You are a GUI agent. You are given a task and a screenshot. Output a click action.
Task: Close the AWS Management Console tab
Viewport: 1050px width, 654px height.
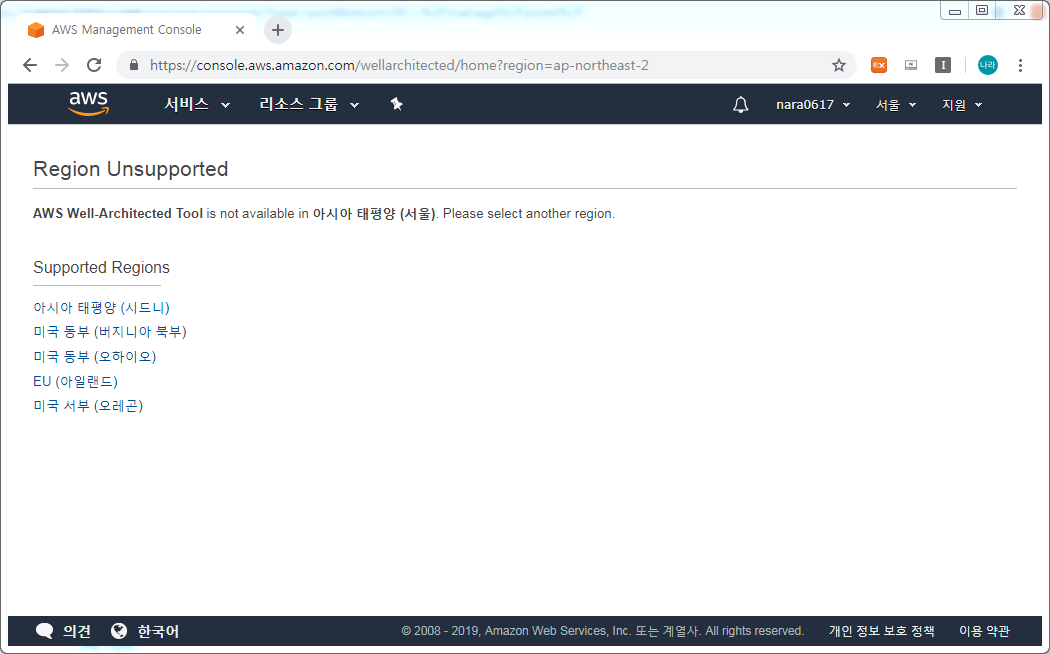coord(240,30)
